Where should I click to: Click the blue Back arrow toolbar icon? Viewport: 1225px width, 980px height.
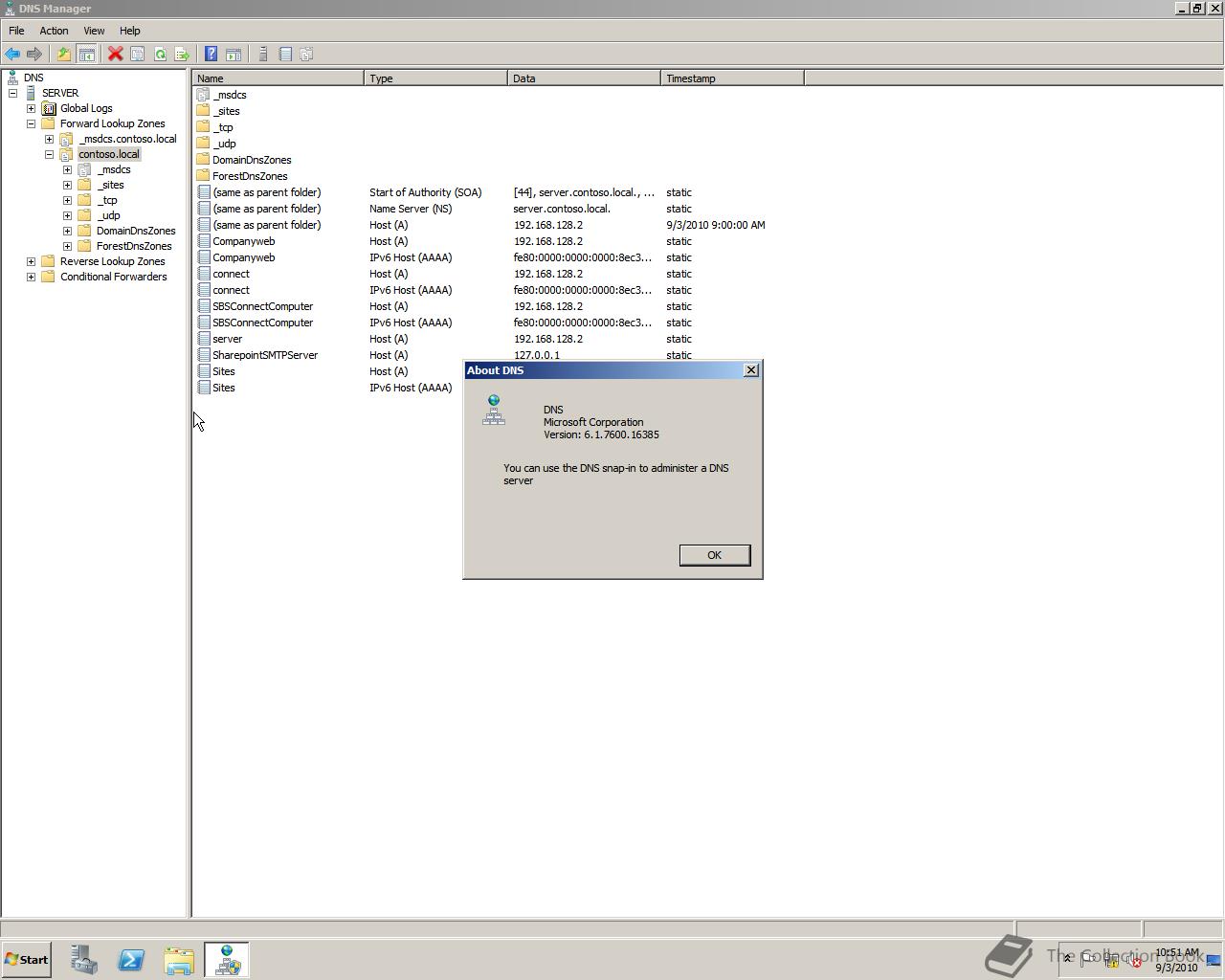click(12, 55)
